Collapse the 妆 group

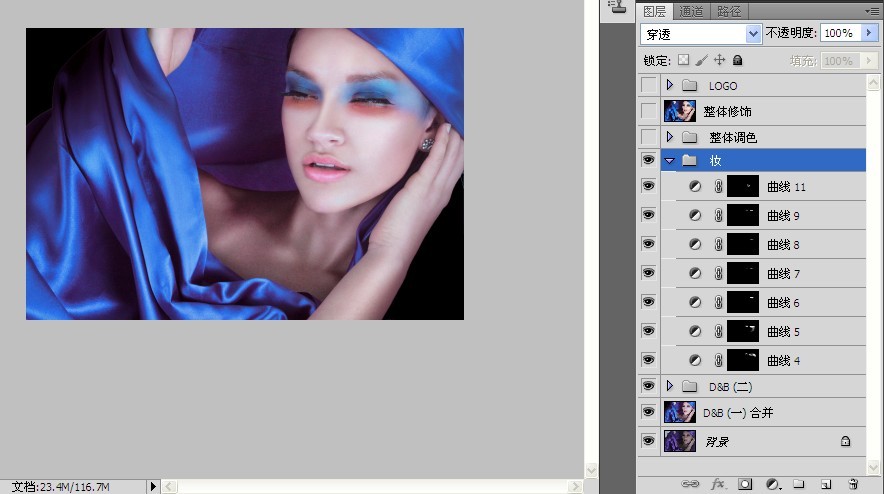coord(670,161)
